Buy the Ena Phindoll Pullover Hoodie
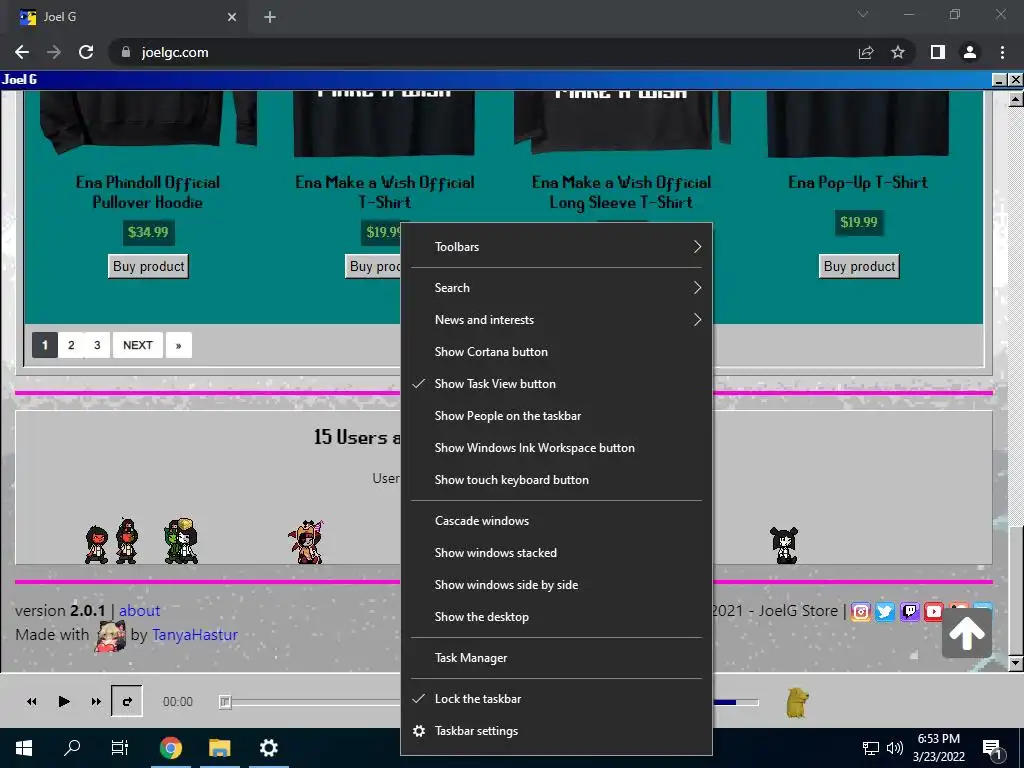This screenshot has height=768, width=1024. [148, 266]
